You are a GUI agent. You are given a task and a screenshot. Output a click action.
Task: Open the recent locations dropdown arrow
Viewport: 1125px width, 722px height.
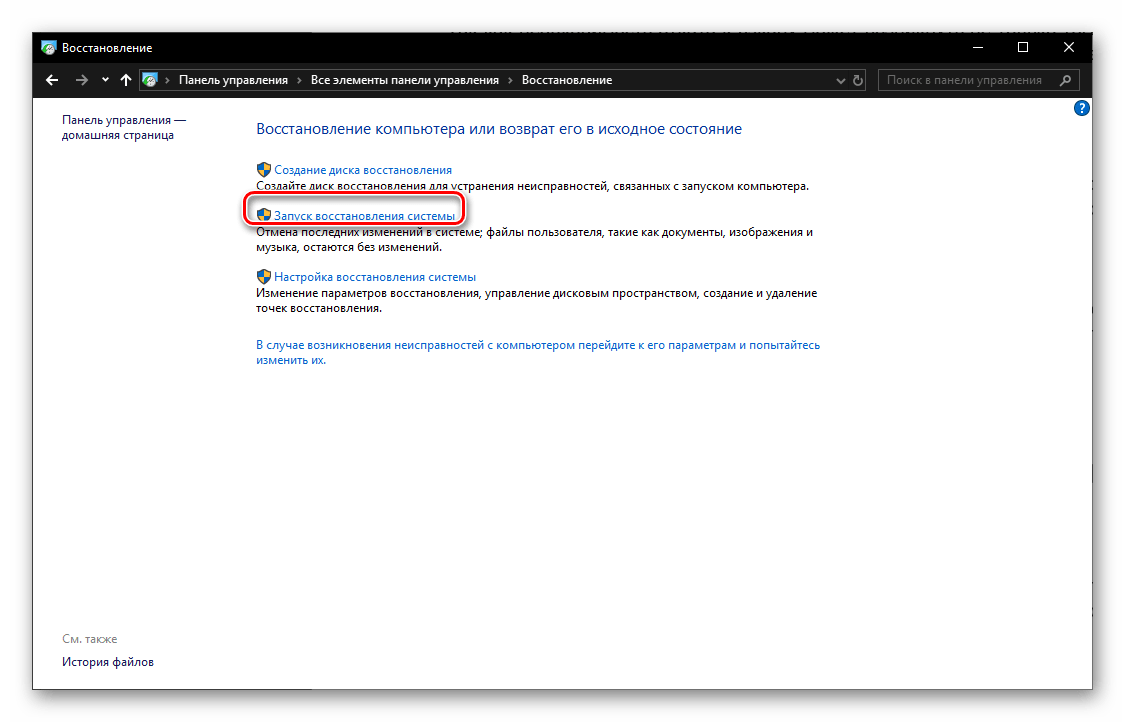click(x=105, y=80)
